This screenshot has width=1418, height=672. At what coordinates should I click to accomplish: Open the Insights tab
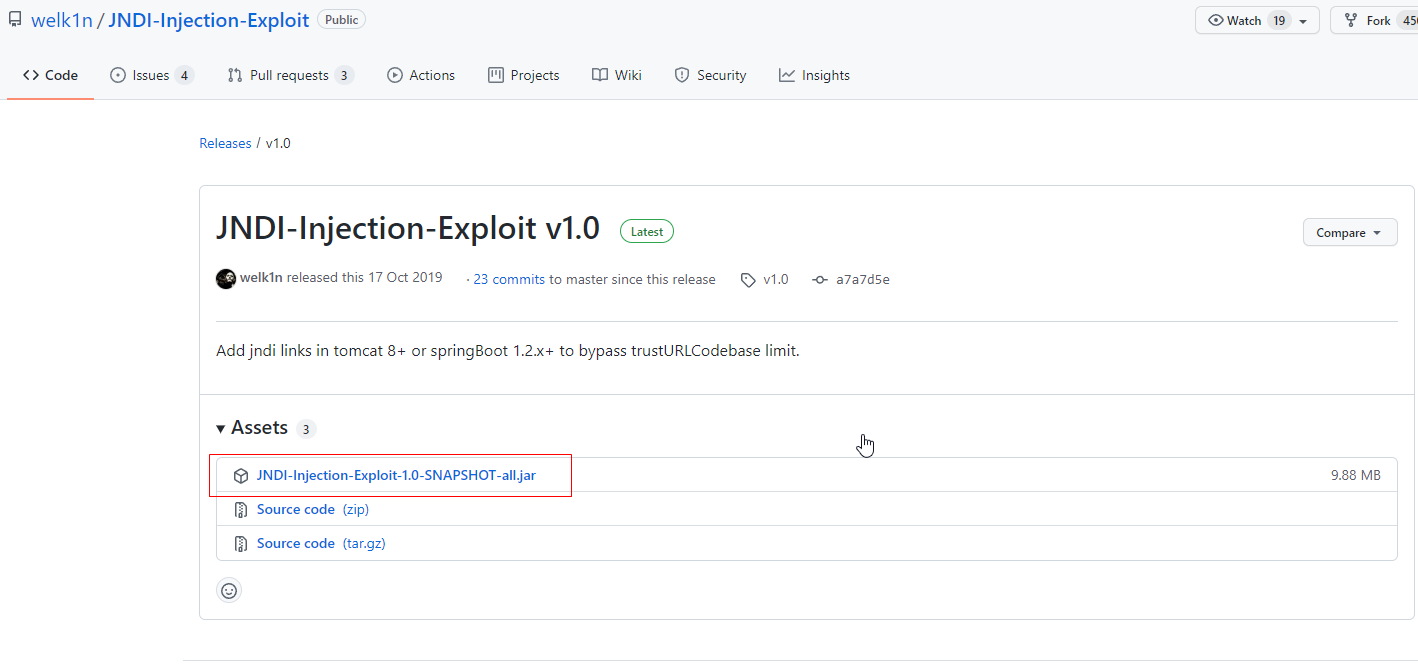click(x=815, y=75)
